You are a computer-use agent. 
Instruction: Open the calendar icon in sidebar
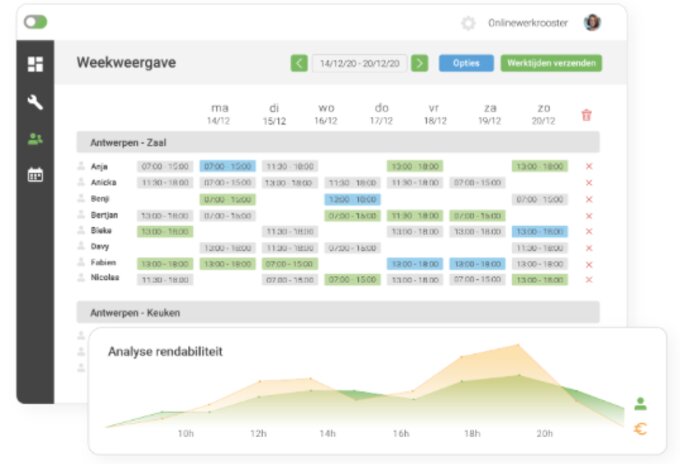coord(35,175)
